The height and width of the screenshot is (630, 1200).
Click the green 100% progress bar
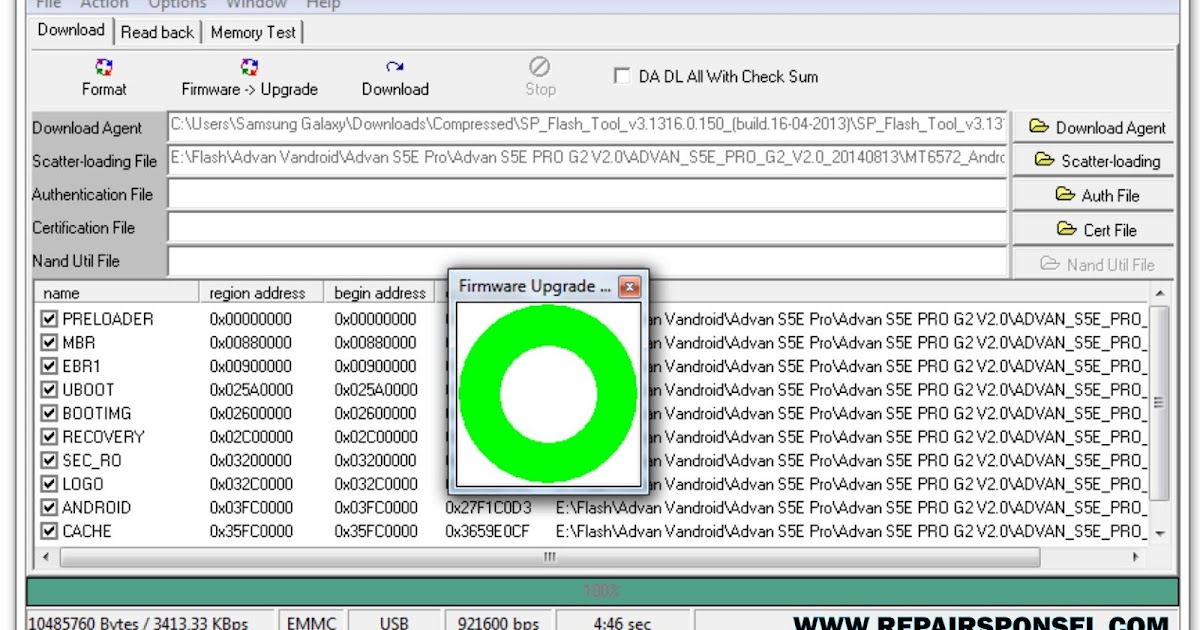coord(600,590)
